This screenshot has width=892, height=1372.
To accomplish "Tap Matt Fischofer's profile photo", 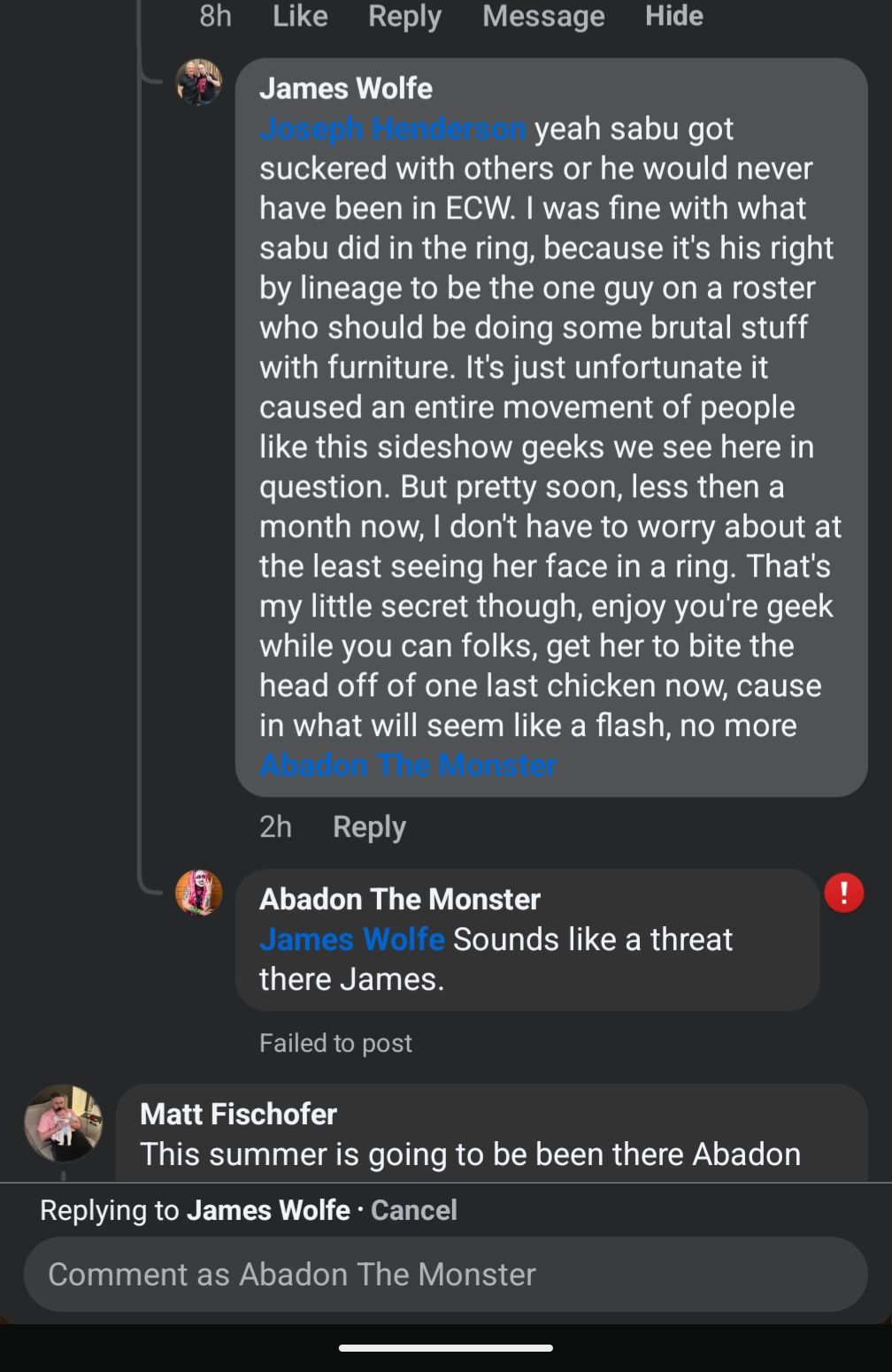I will click(x=63, y=1123).
